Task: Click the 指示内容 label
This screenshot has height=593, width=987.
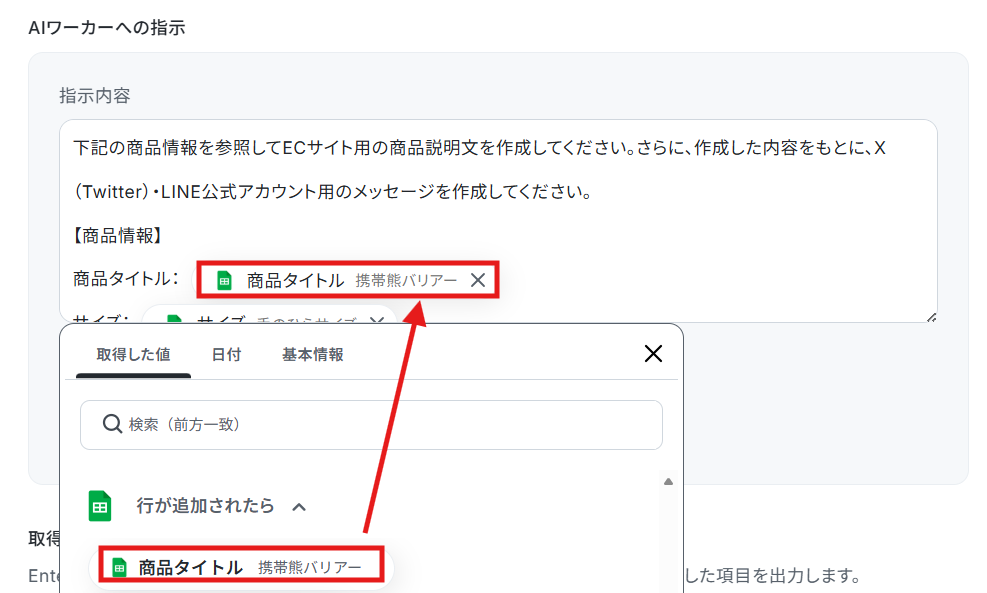Action: click(95, 96)
